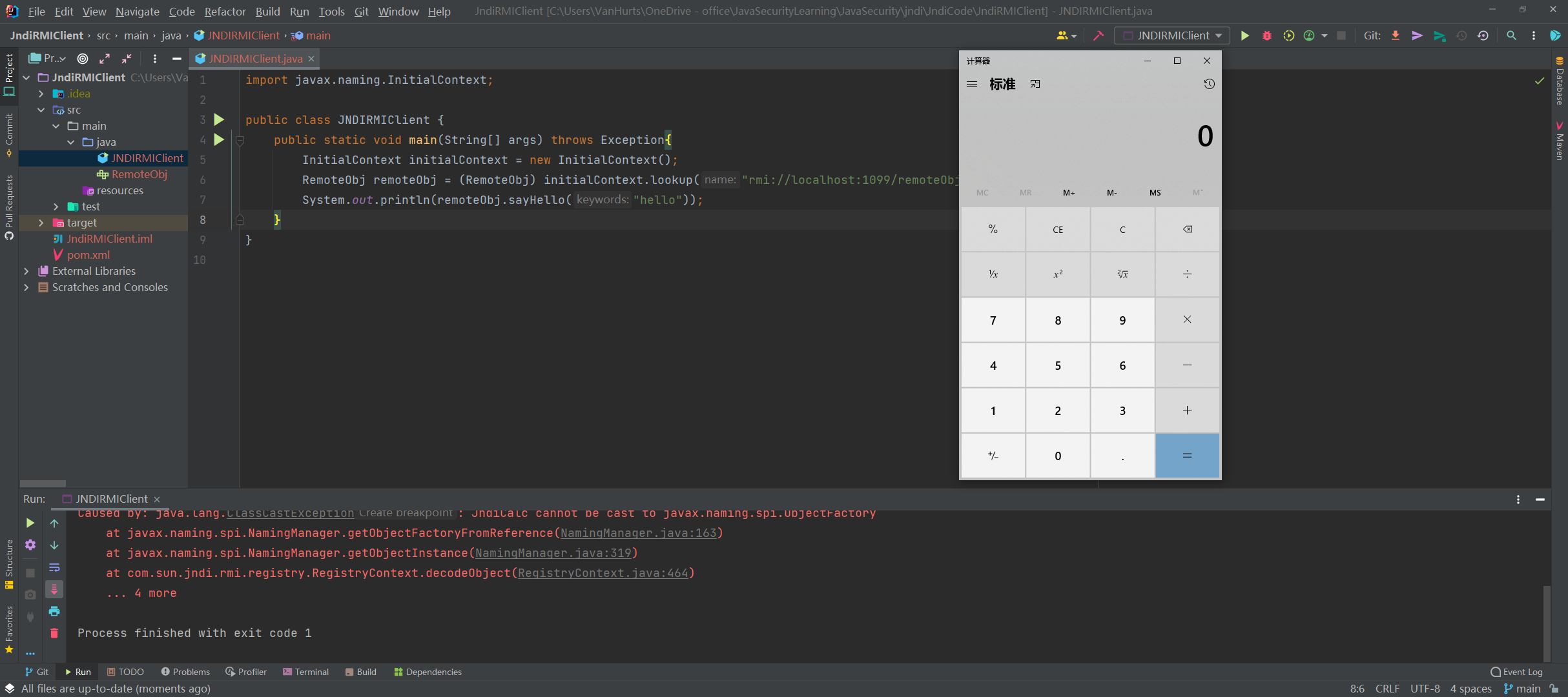Expand External Libraries node
The height and width of the screenshot is (697, 1568).
click(x=26, y=271)
